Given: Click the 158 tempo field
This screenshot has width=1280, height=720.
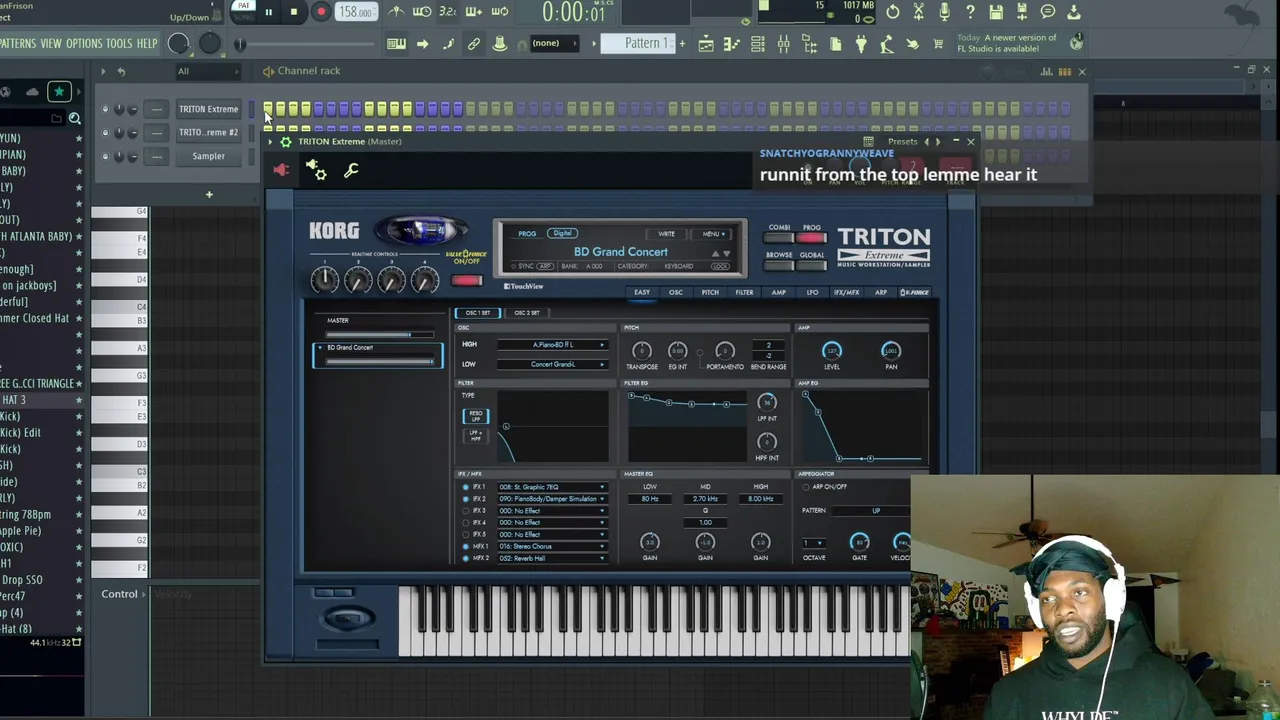Looking at the screenshot, I should pos(354,12).
